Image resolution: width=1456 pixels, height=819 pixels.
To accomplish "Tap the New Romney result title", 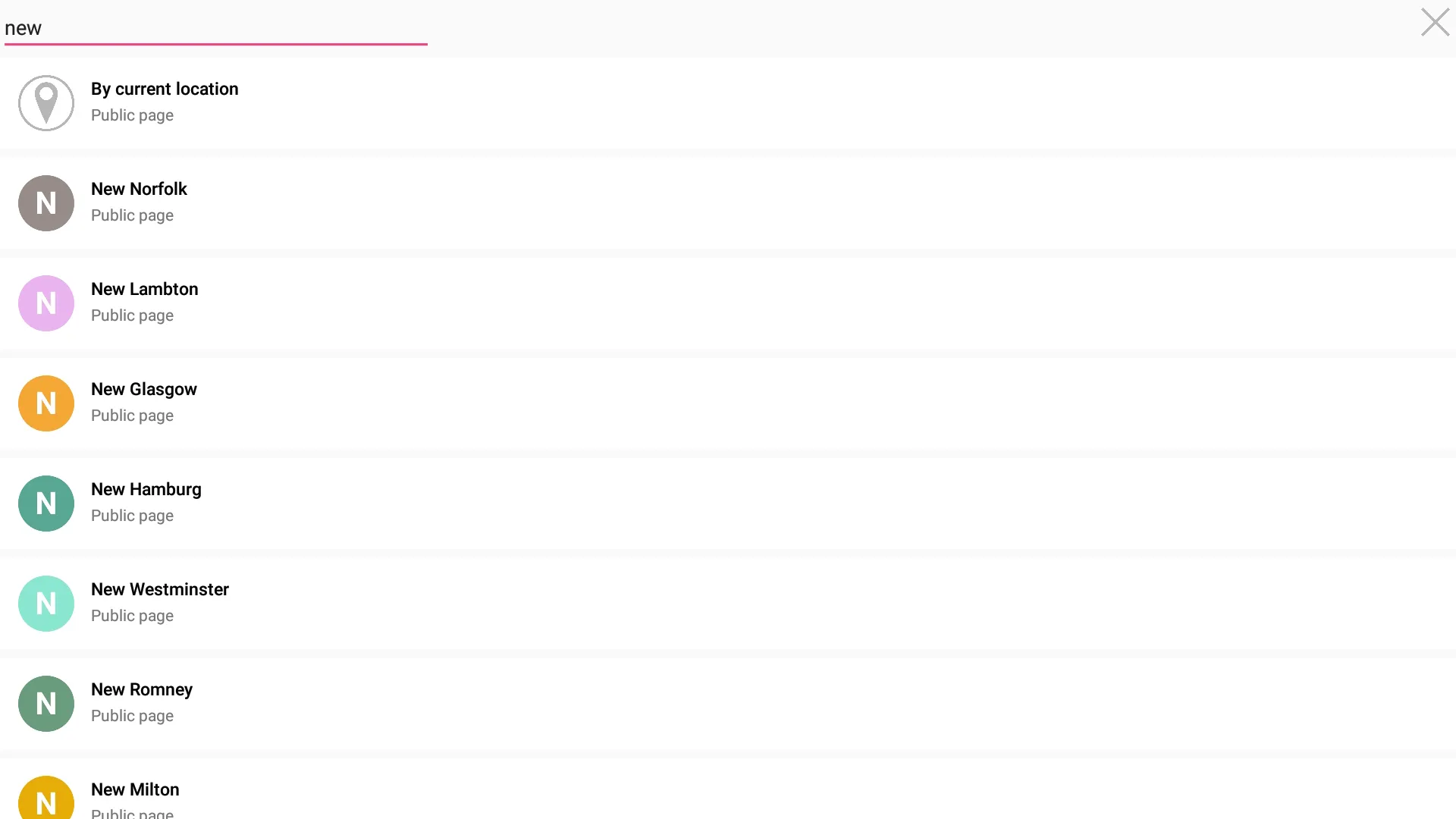I will click(141, 690).
